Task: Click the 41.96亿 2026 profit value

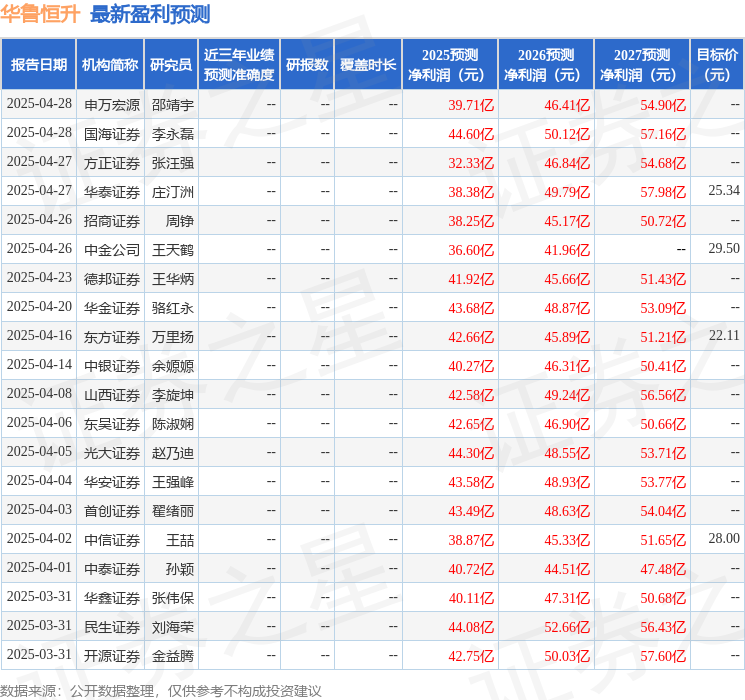Action: [567, 250]
